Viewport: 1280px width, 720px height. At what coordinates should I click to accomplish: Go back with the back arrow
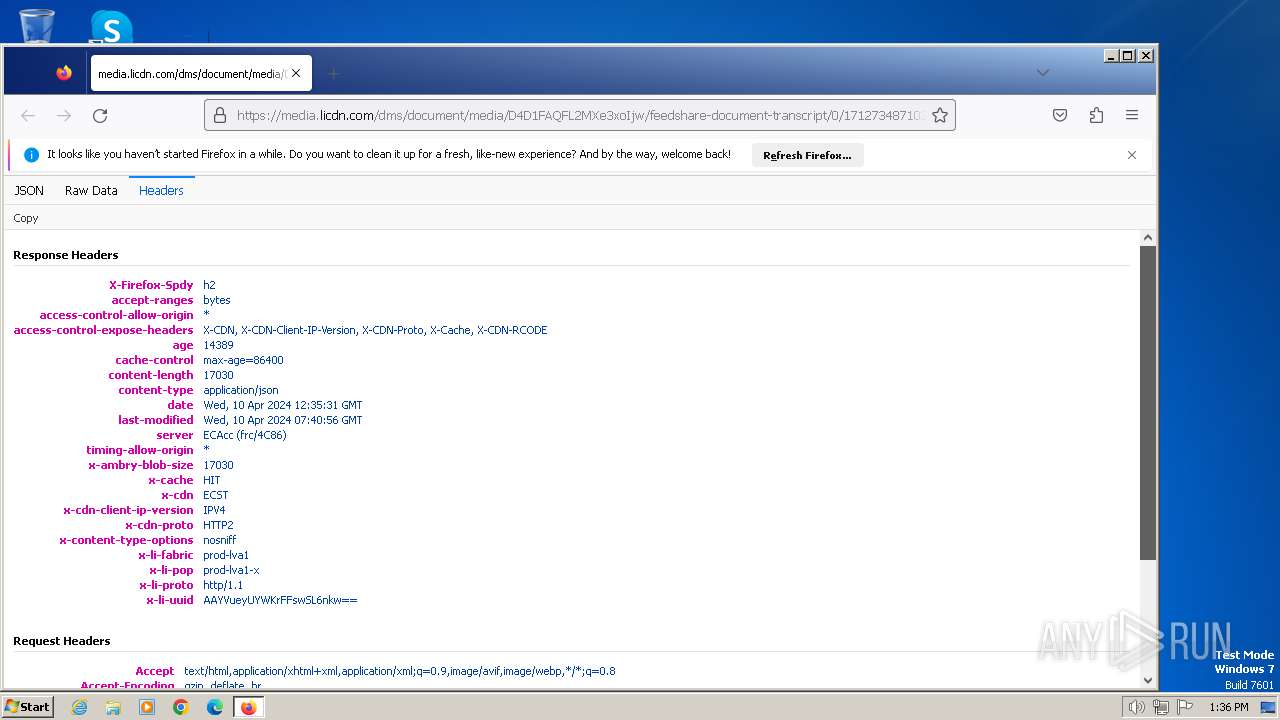(28, 116)
